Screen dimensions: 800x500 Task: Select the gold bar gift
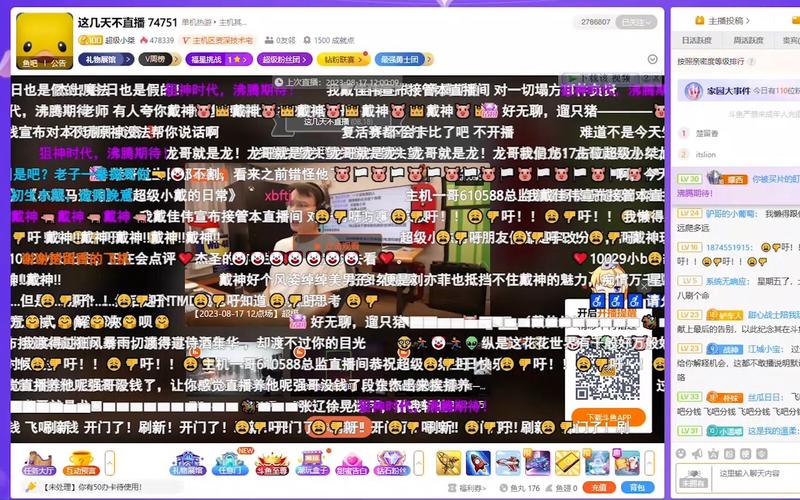pyautogui.click(x=567, y=463)
